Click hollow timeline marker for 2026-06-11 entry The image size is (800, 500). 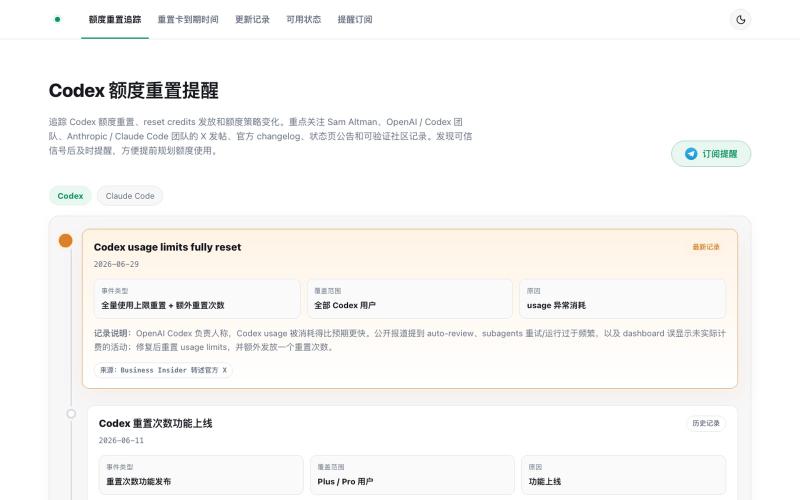(71, 414)
